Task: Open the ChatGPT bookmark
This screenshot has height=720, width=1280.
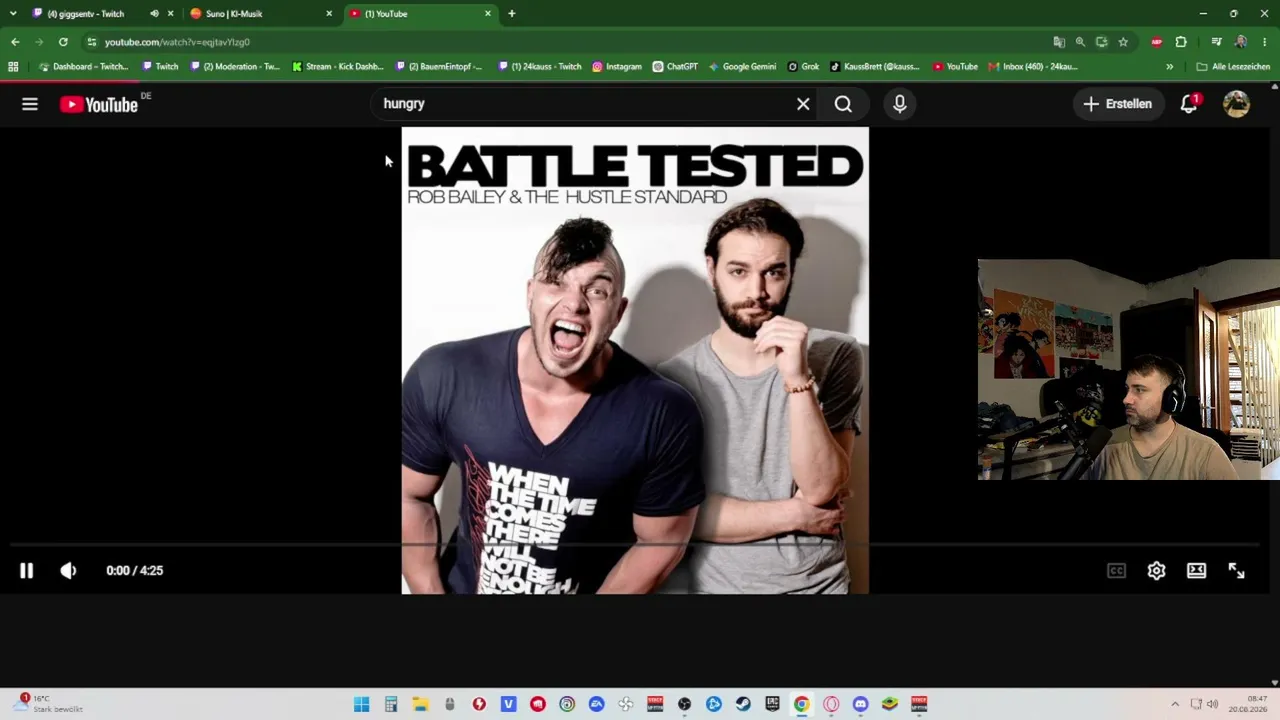Action: click(x=675, y=67)
